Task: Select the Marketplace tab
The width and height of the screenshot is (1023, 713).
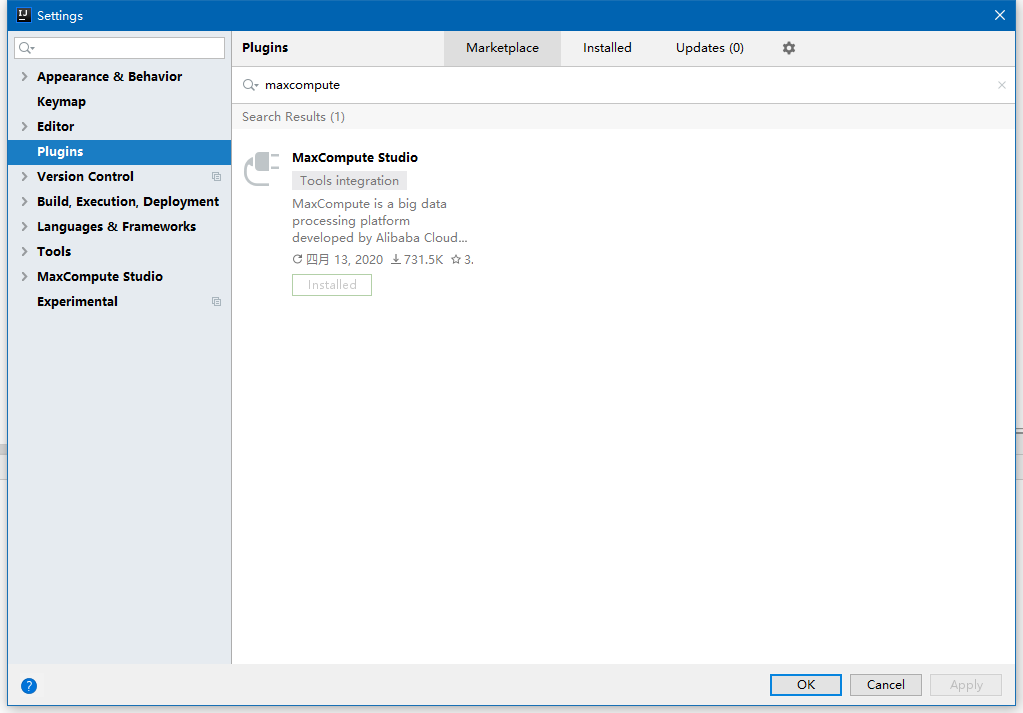Action: [502, 47]
